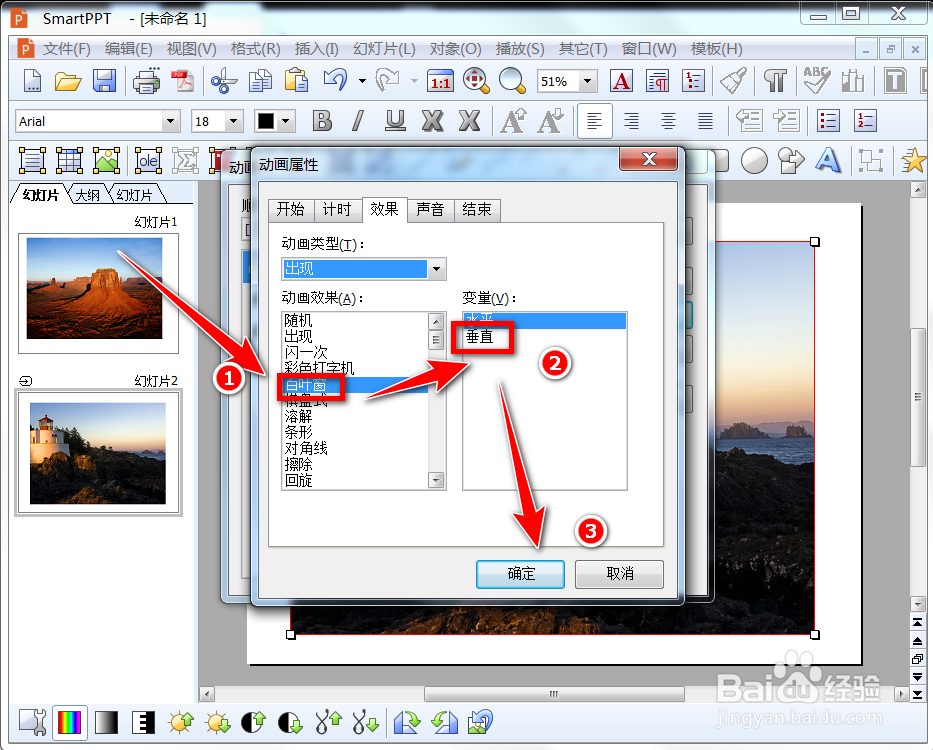Image resolution: width=933 pixels, height=750 pixels.
Task: Select 幻灯片1 desert thumbnail
Action: 98,293
